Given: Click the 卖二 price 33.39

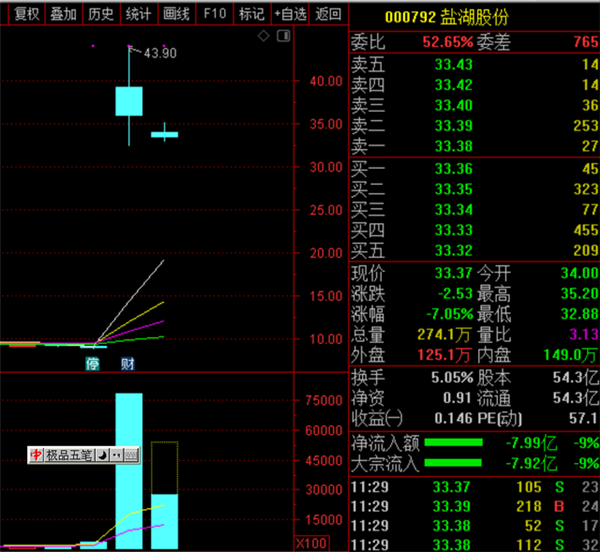Looking at the screenshot, I should click(453, 125).
